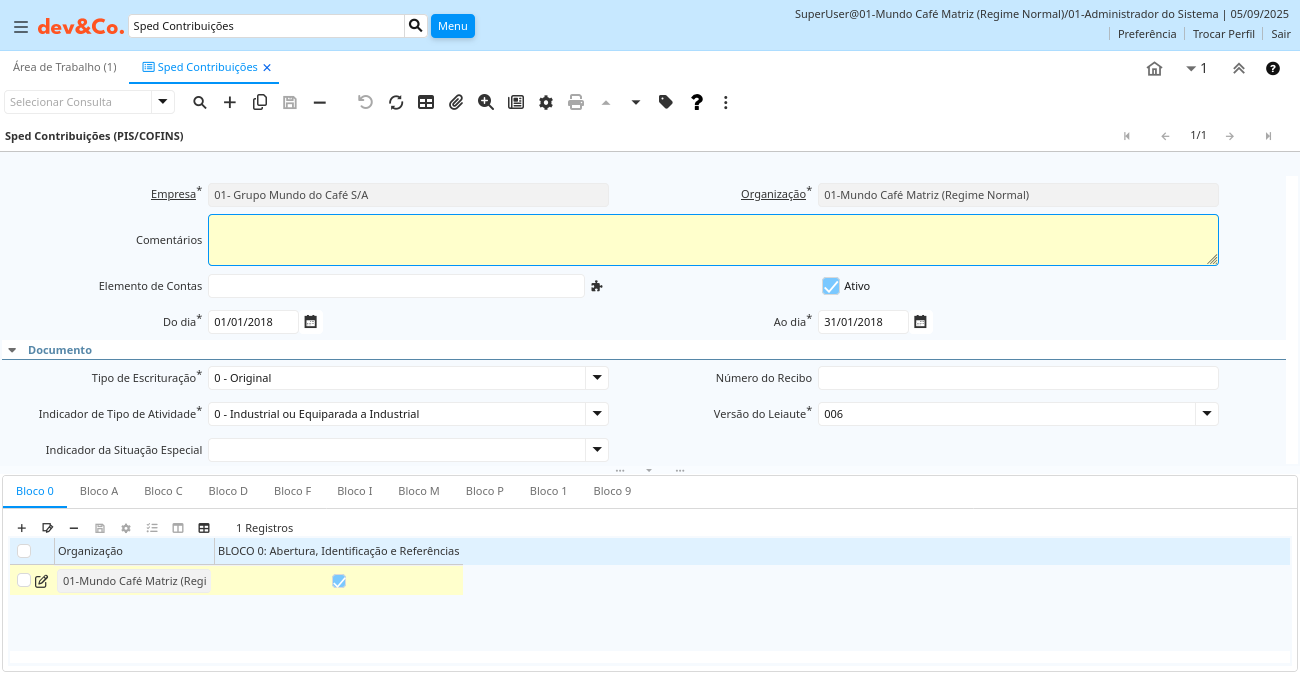Toggle the select-all checkbox in grid header

click(24, 551)
